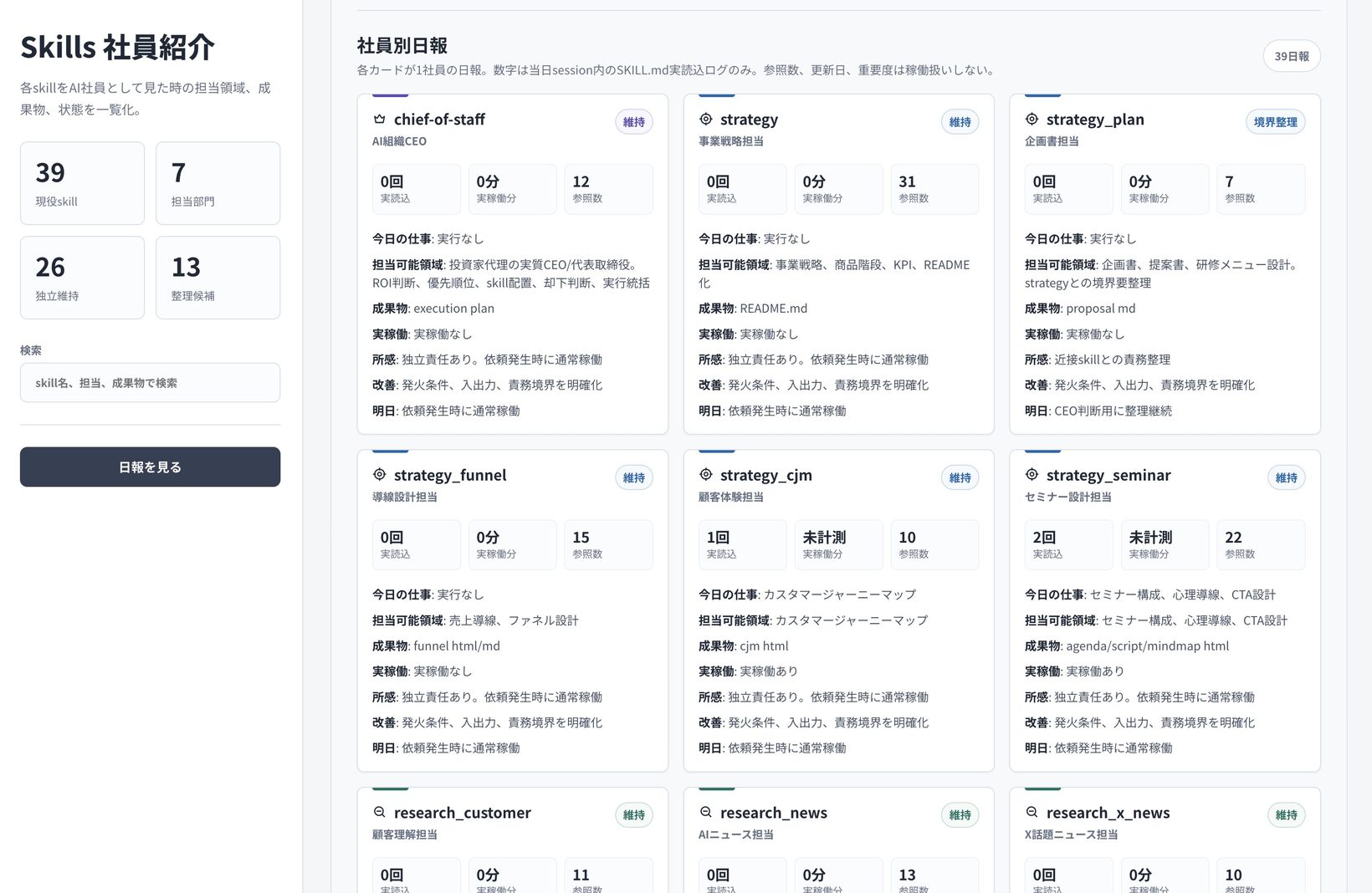Click the magnifier icon beside research_customer

[x=380, y=812]
